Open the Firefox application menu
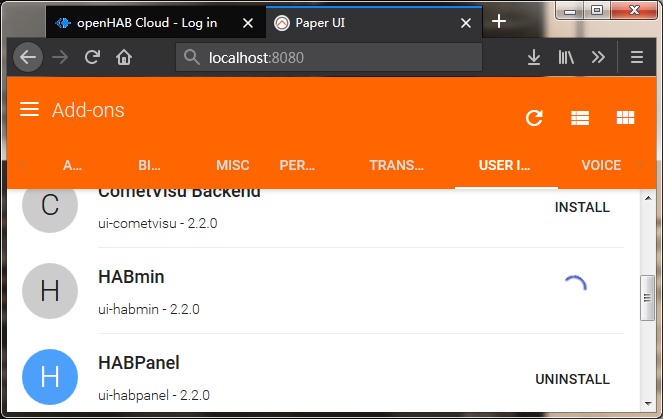 (637, 57)
